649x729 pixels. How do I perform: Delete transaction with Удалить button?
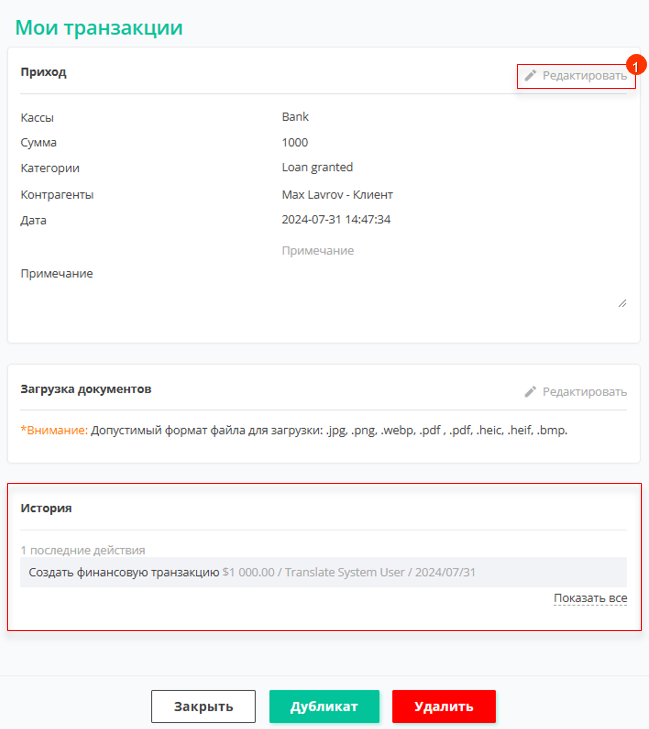point(444,706)
